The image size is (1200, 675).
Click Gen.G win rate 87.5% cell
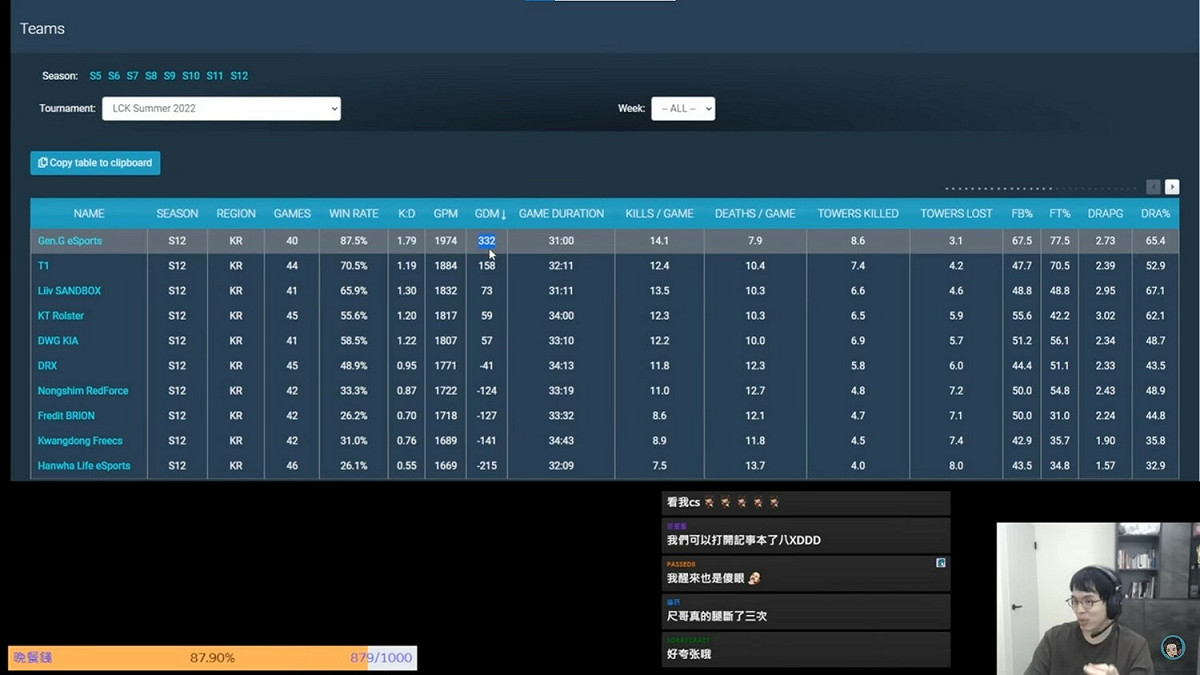(x=354, y=241)
